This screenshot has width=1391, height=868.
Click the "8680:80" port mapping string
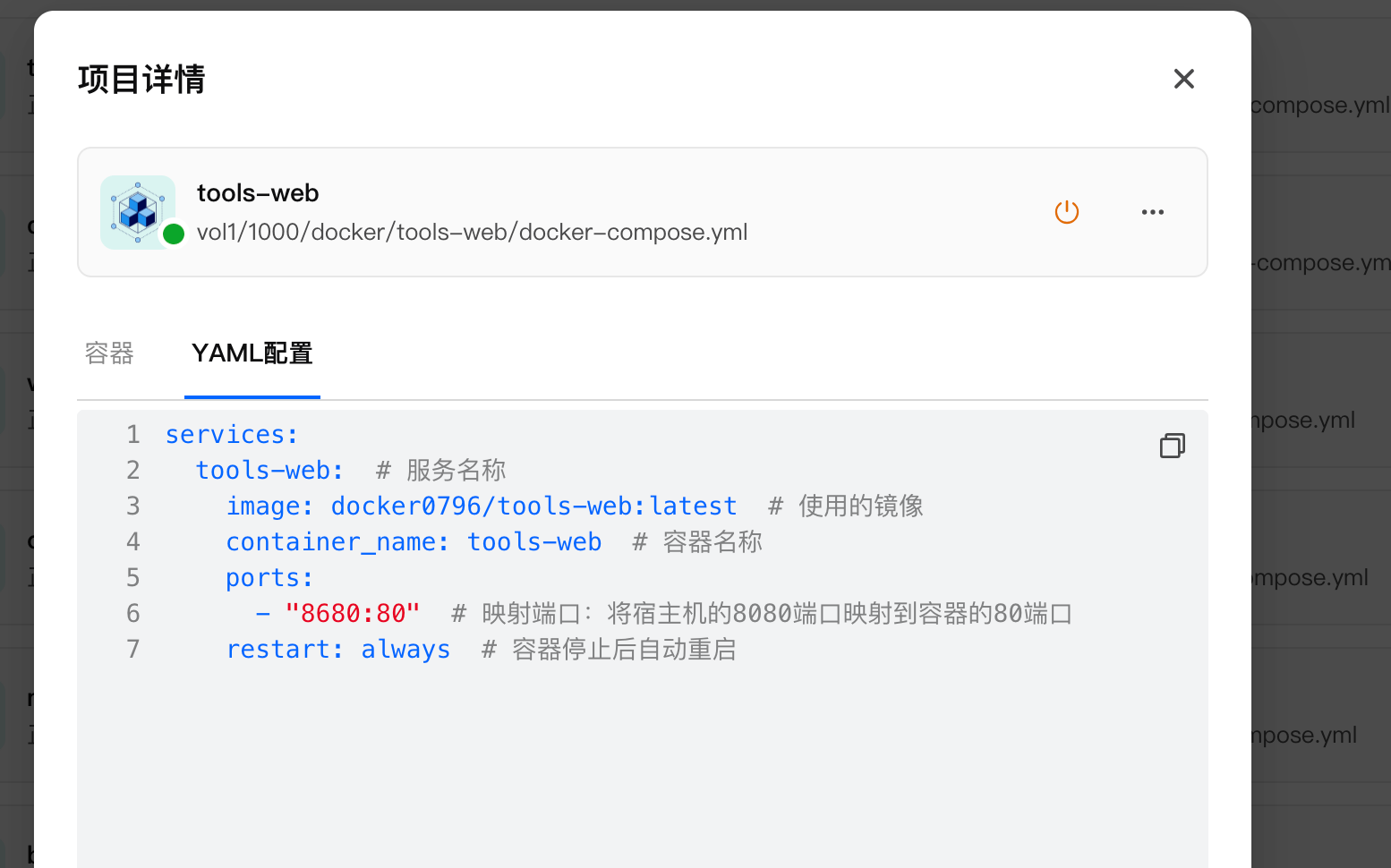(352, 614)
